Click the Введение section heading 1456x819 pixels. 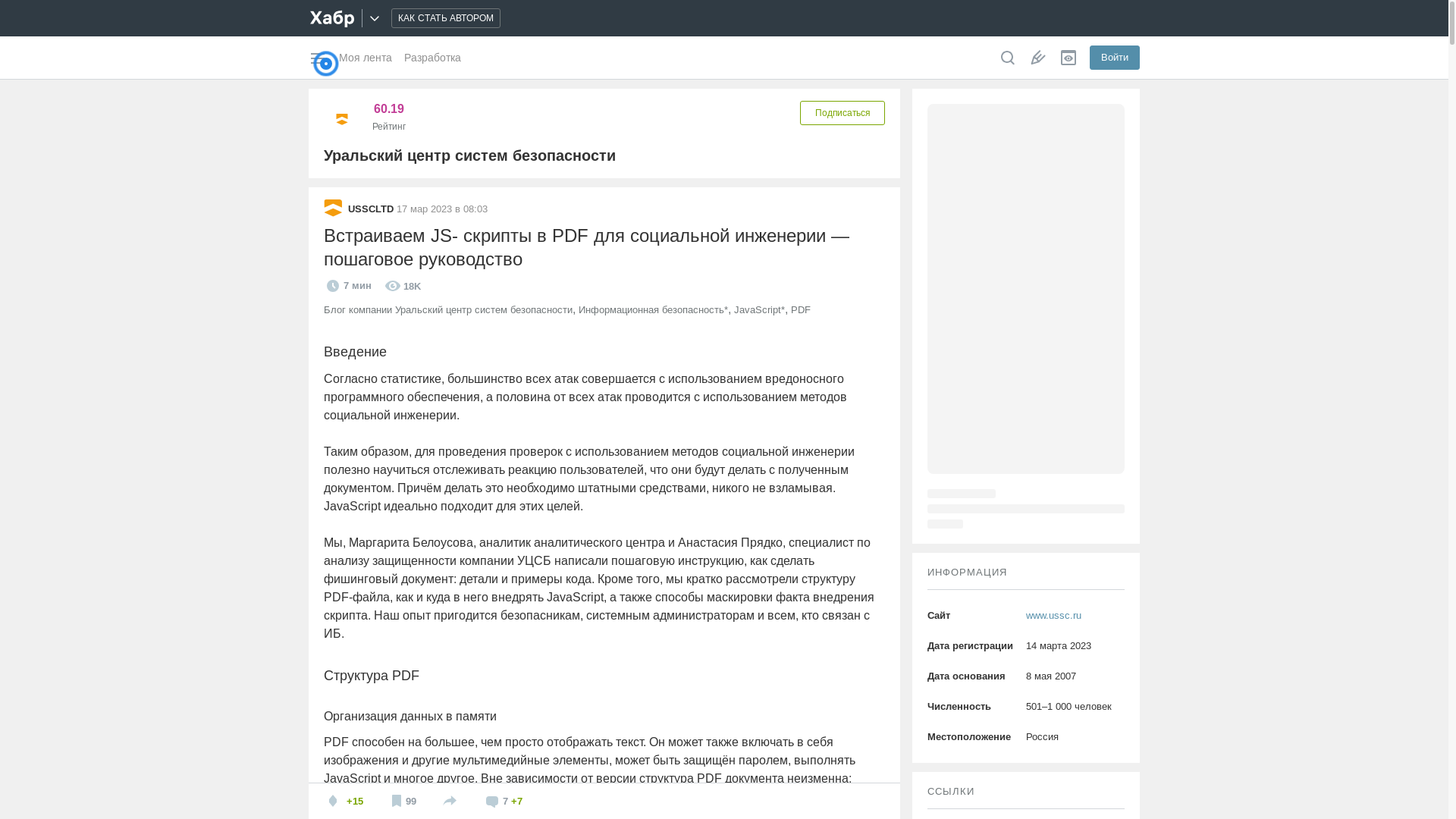355,352
